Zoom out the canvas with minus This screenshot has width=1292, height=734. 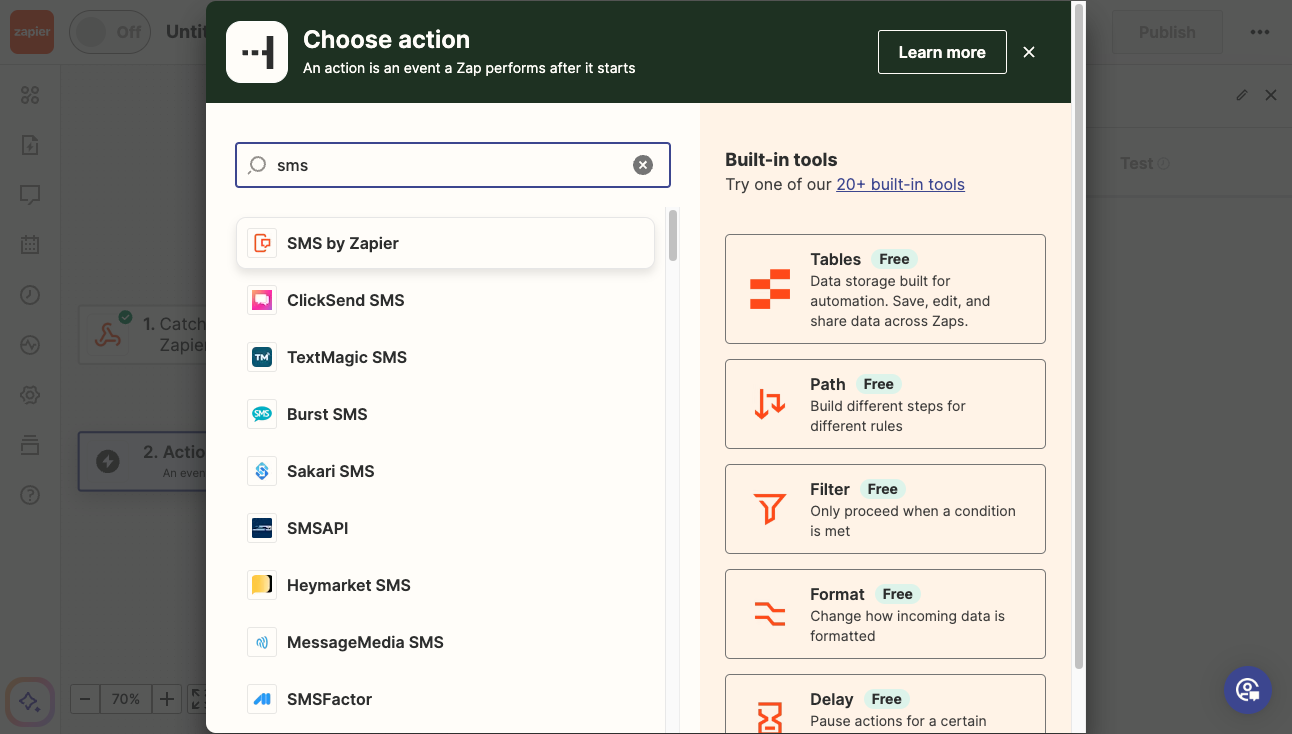[85, 699]
